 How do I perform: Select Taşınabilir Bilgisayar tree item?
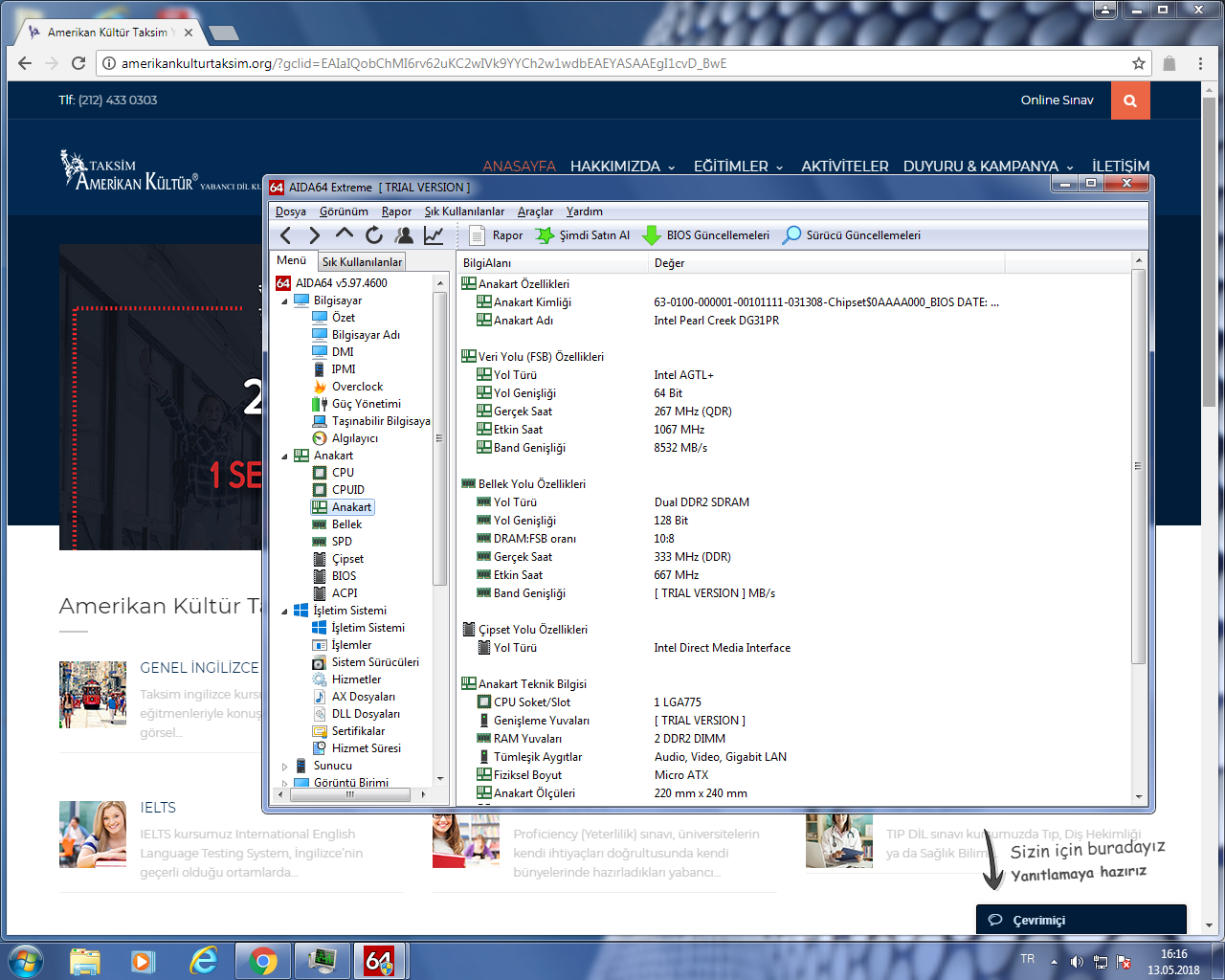click(371, 421)
